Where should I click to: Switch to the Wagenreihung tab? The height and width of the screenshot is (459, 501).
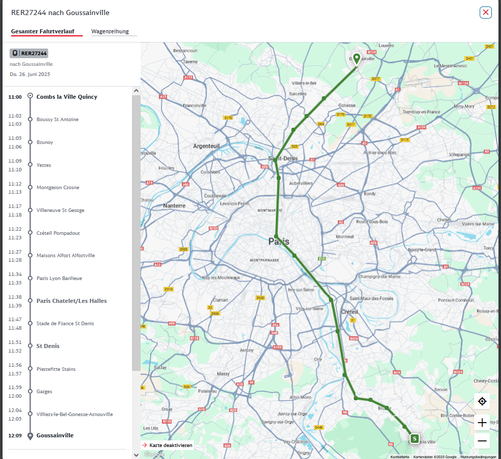click(110, 31)
